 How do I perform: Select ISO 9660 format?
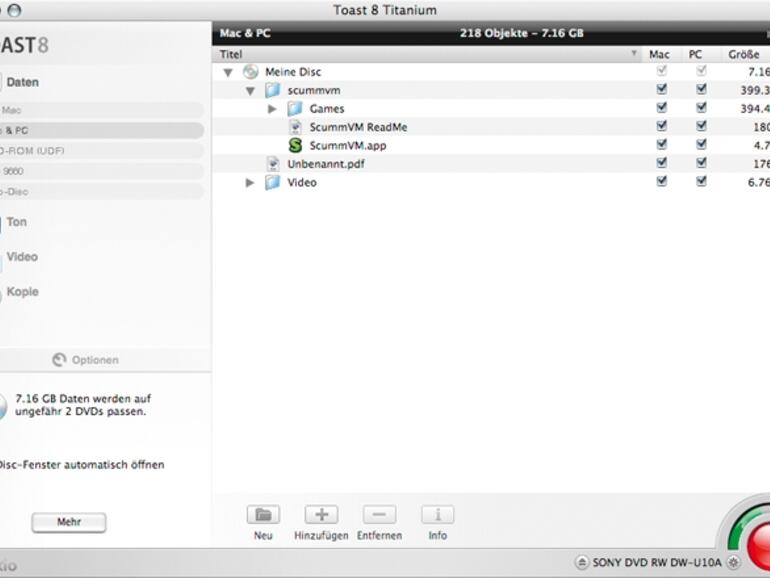pyautogui.click(x=101, y=171)
